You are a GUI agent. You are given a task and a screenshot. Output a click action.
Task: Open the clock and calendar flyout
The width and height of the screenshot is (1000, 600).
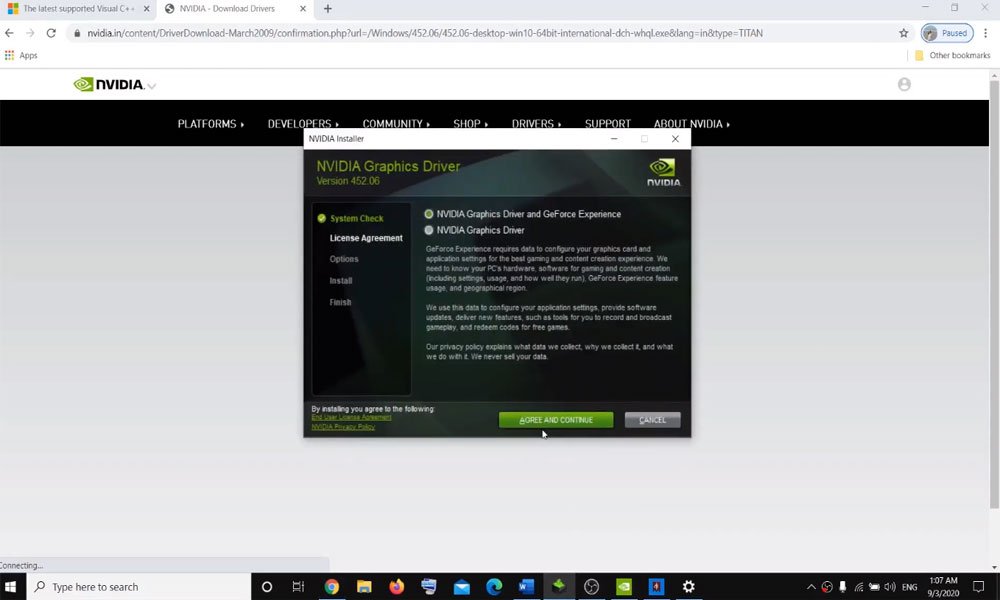[x=943, y=587]
